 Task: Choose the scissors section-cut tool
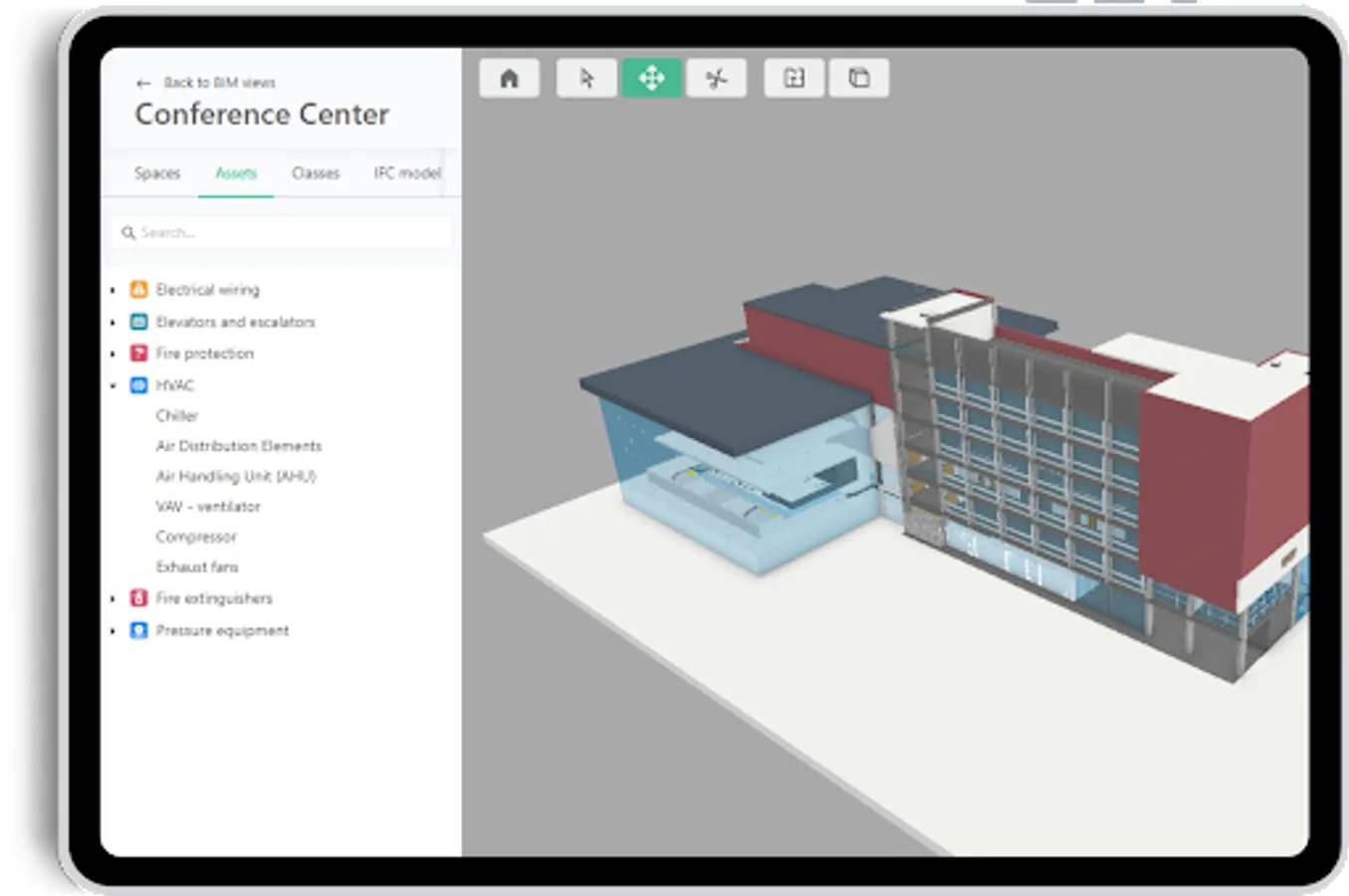pos(716,78)
